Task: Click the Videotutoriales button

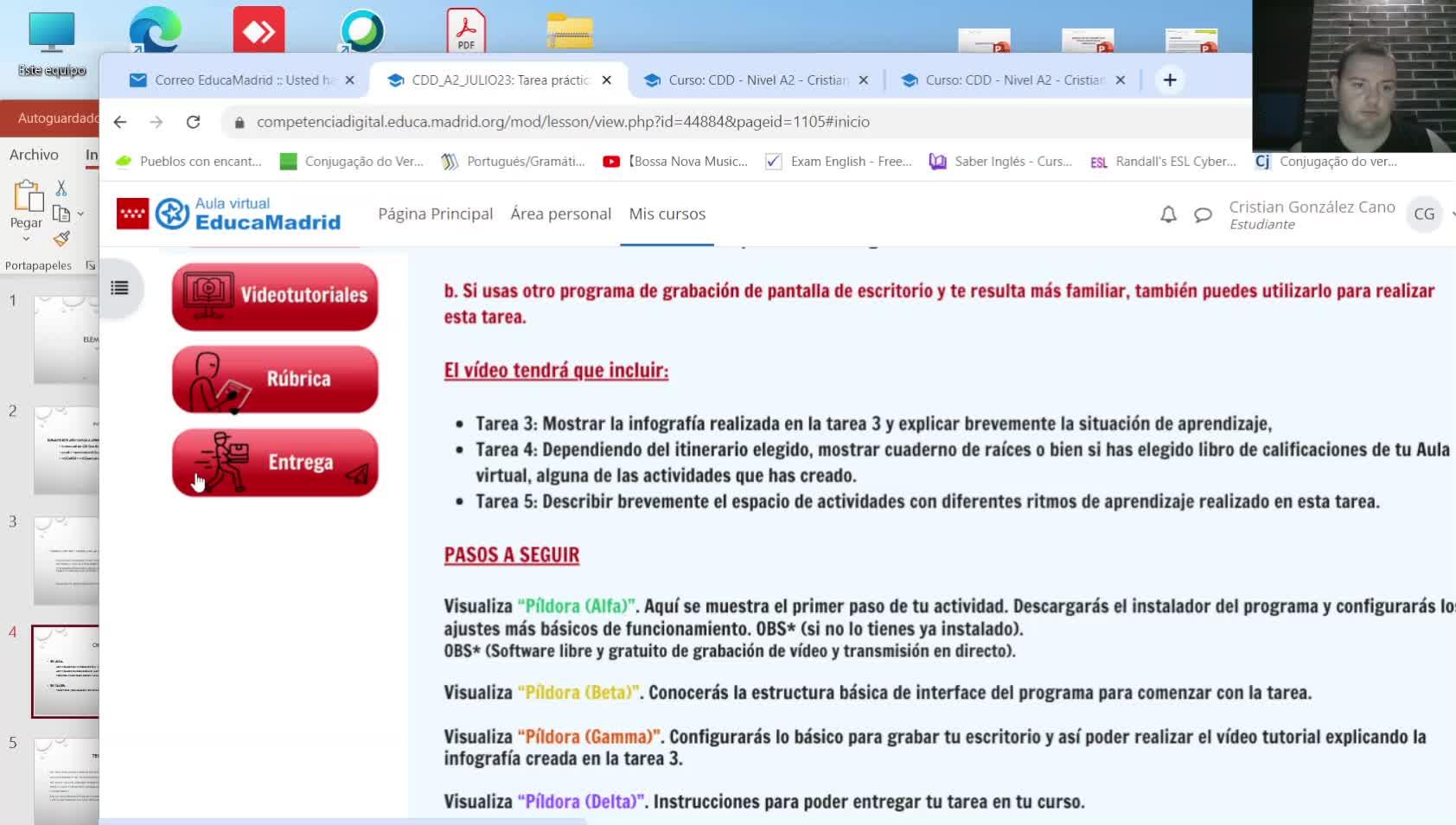Action: click(x=275, y=296)
